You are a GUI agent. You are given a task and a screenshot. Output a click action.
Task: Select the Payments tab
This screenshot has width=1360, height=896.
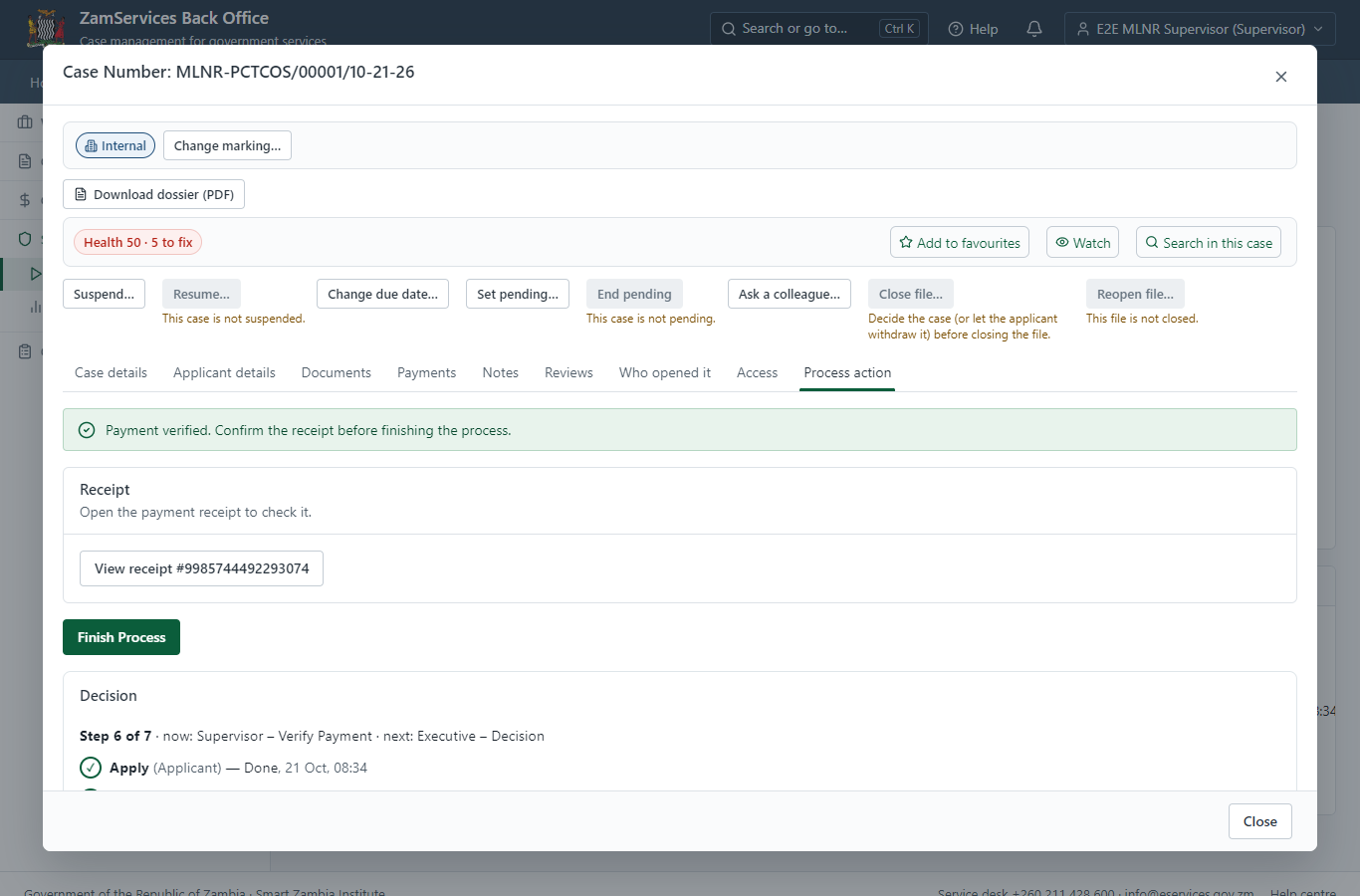point(426,372)
